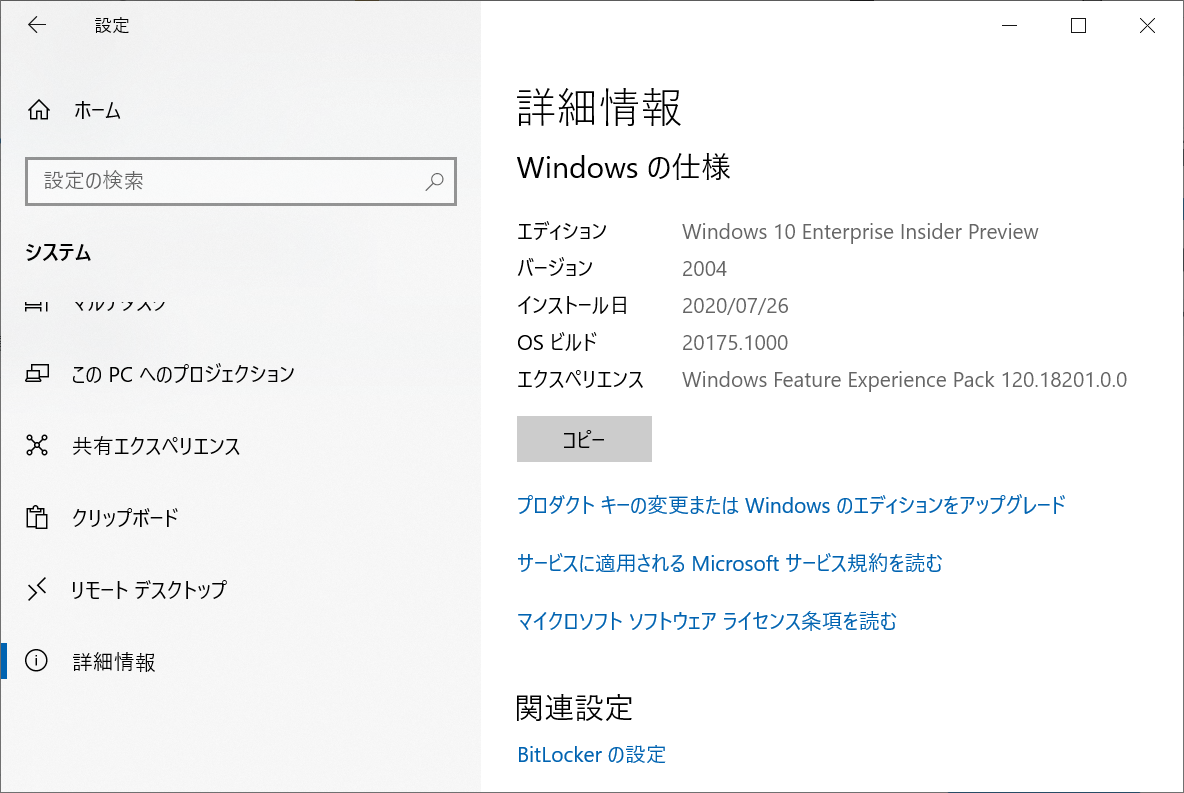Click the エクスペリエンス label
This screenshot has height=793, width=1184.
point(580,379)
